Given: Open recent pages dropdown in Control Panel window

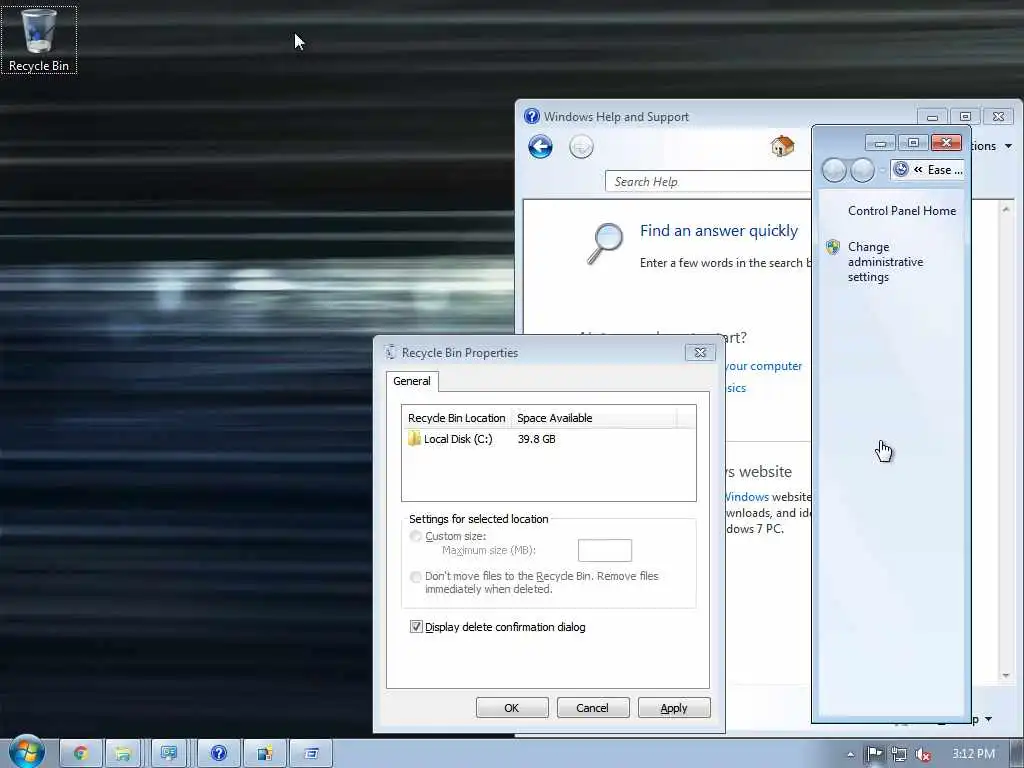Looking at the screenshot, I should coord(882,170).
